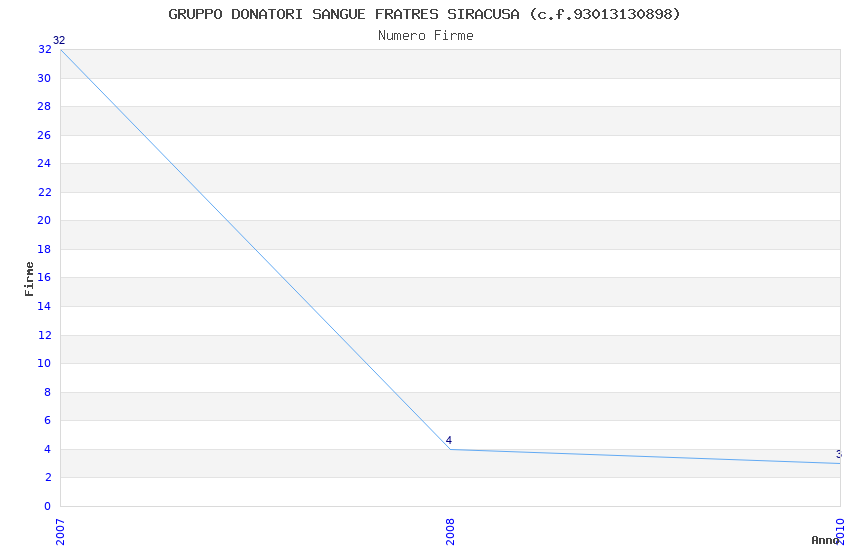Click the y-axis tick value 4 on the axis
The height and width of the screenshot is (550, 850).
(x=47, y=449)
